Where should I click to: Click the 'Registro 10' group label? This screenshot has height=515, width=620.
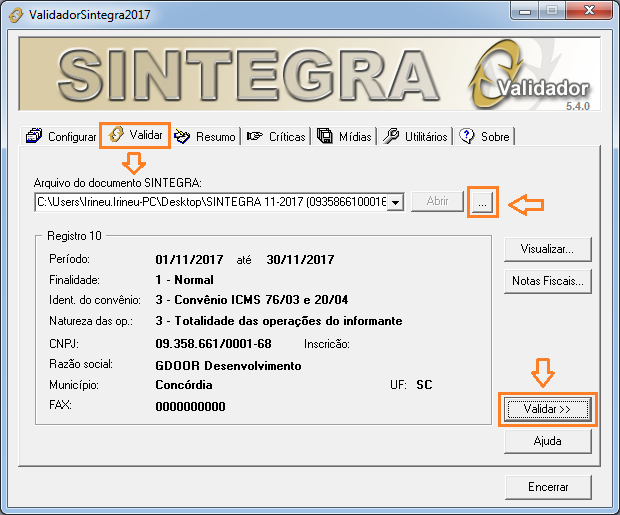coord(74,236)
